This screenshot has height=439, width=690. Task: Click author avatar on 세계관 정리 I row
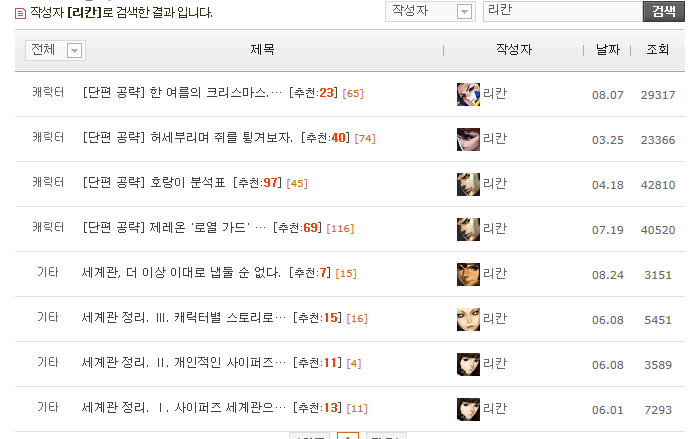(x=468, y=410)
